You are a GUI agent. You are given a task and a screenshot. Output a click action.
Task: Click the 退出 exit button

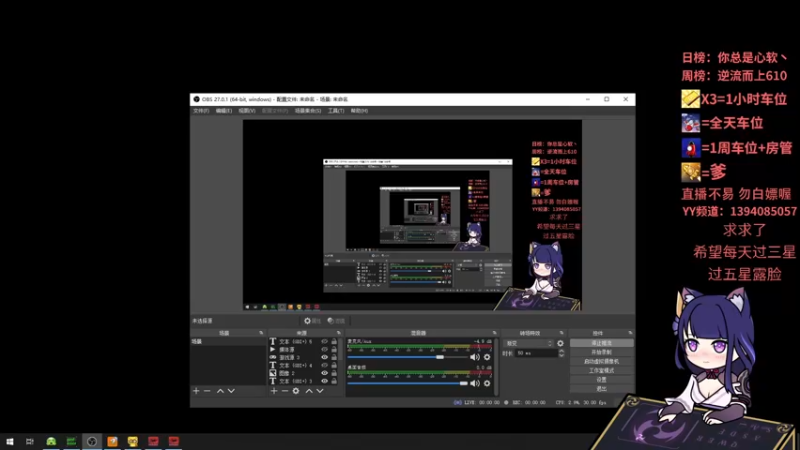pos(602,389)
